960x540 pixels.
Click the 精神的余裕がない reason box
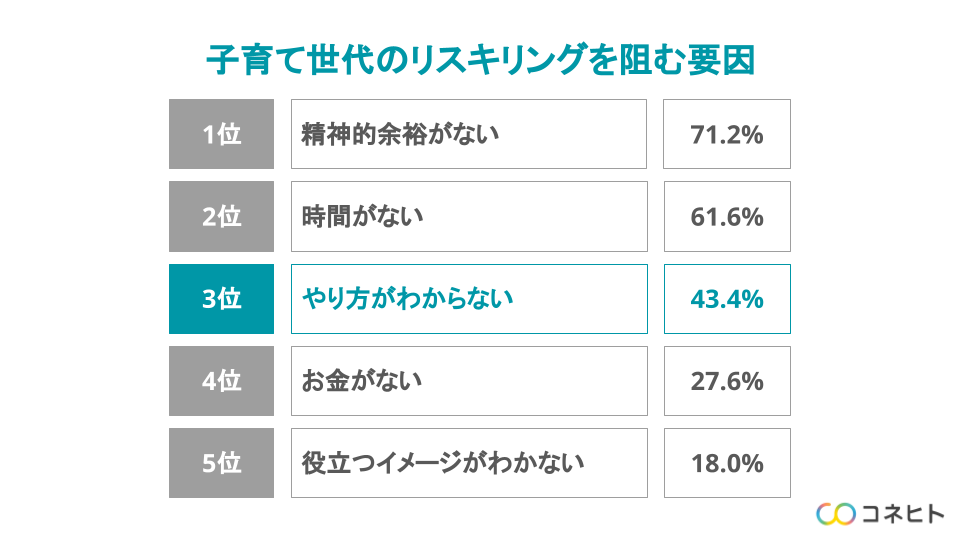[468, 134]
